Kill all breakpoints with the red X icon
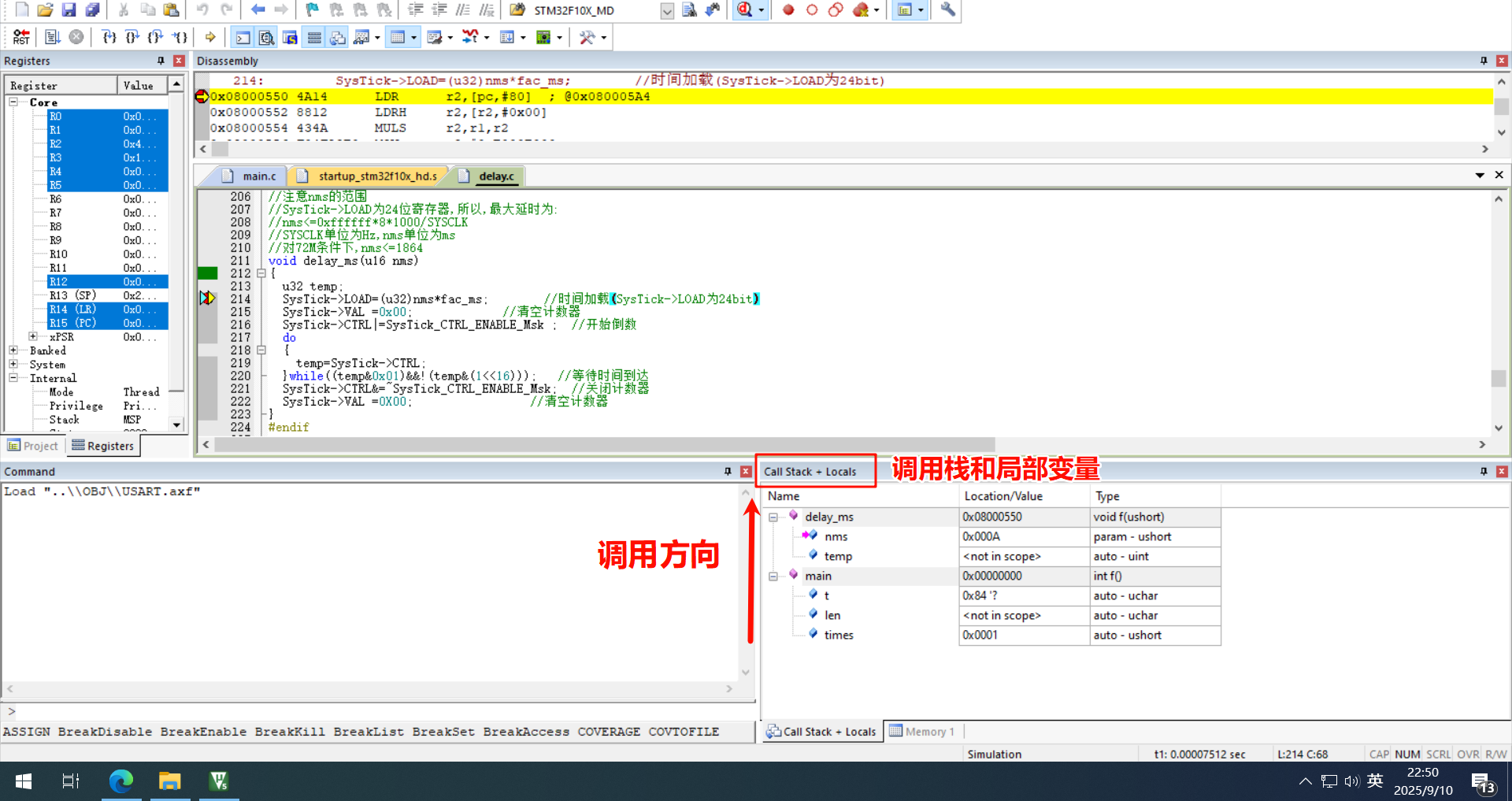 click(861, 9)
